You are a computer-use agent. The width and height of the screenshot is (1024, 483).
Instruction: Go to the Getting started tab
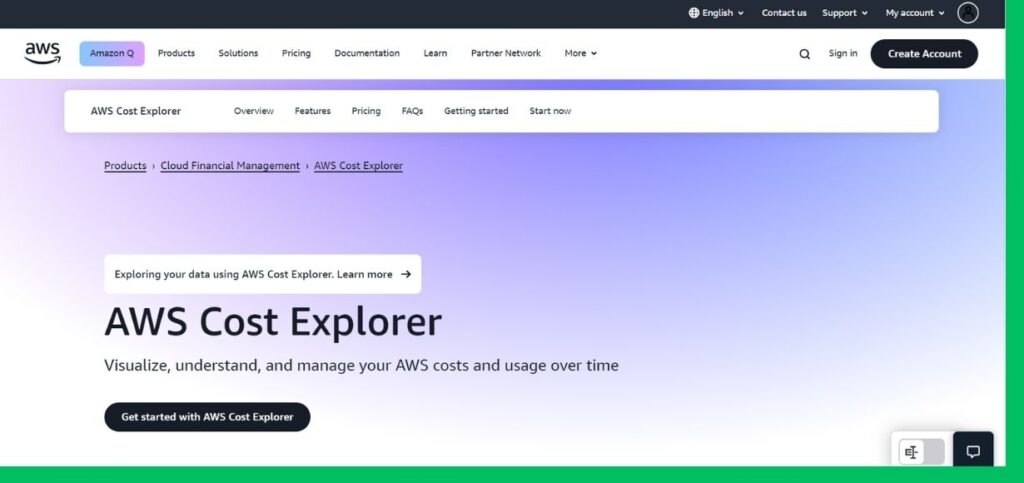[476, 111]
